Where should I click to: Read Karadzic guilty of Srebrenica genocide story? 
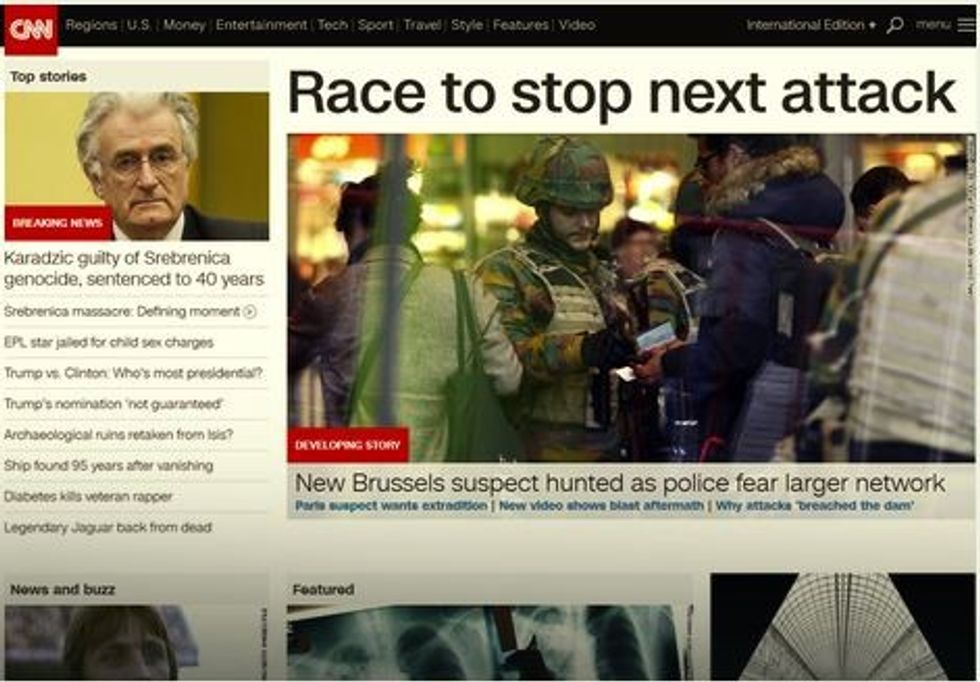(134, 268)
